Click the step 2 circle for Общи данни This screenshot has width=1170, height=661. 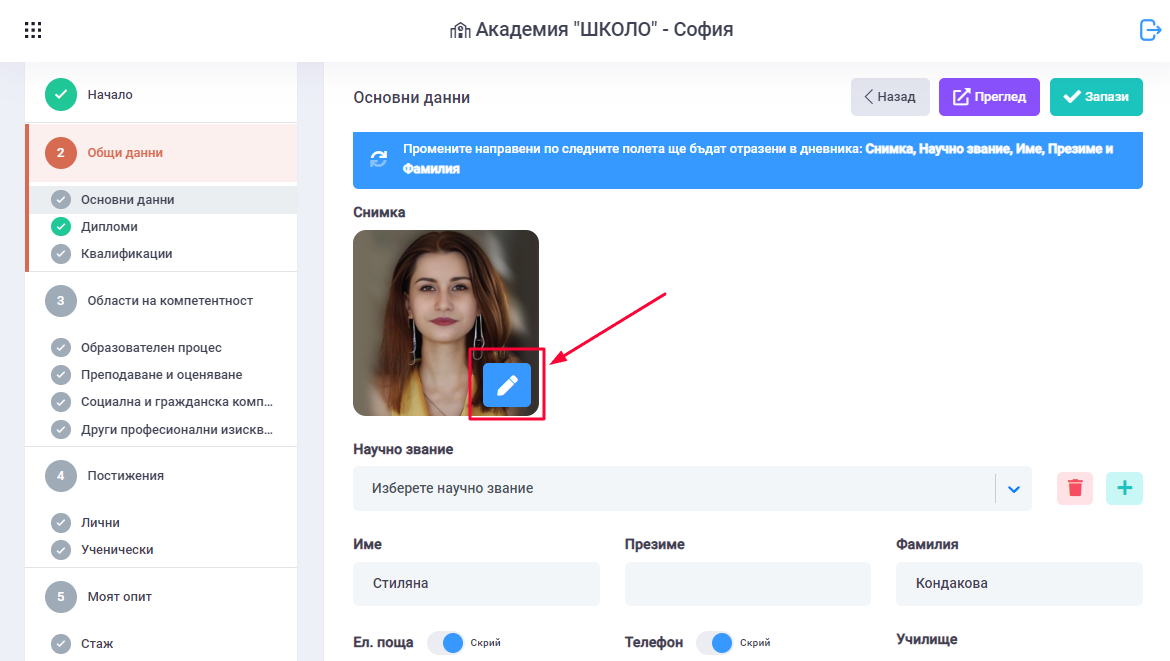(60, 153)
